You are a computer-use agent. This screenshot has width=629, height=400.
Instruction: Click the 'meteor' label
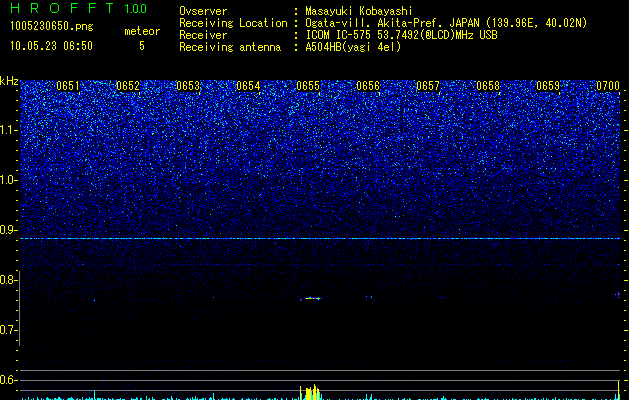click(x=142, y=31)
